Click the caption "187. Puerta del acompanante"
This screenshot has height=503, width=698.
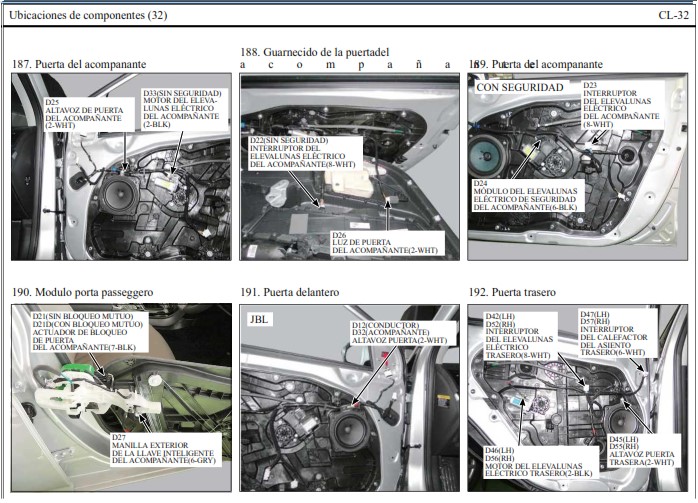(79, 64)
